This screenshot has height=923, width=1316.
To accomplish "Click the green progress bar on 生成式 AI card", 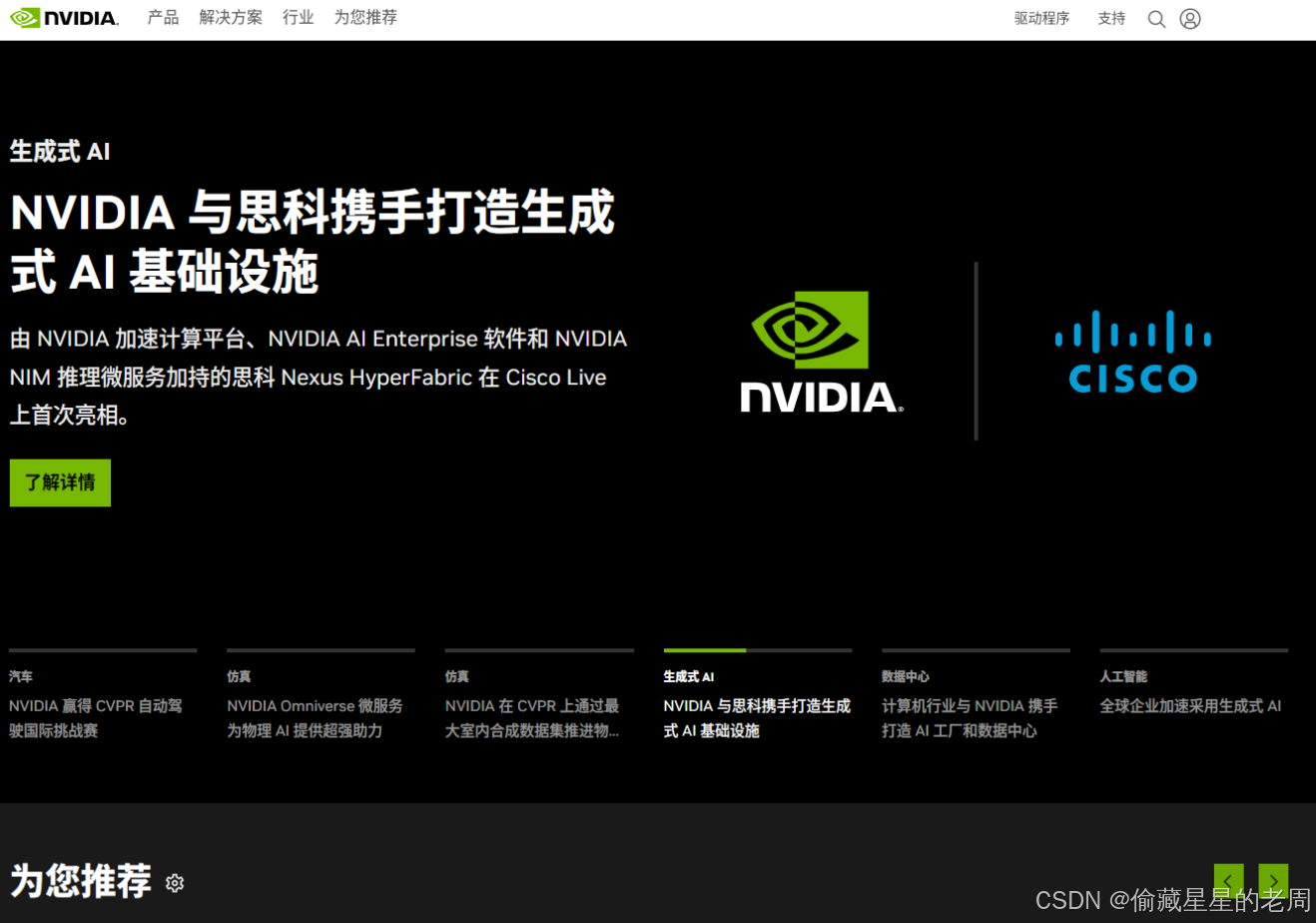I will click(704, 650).
